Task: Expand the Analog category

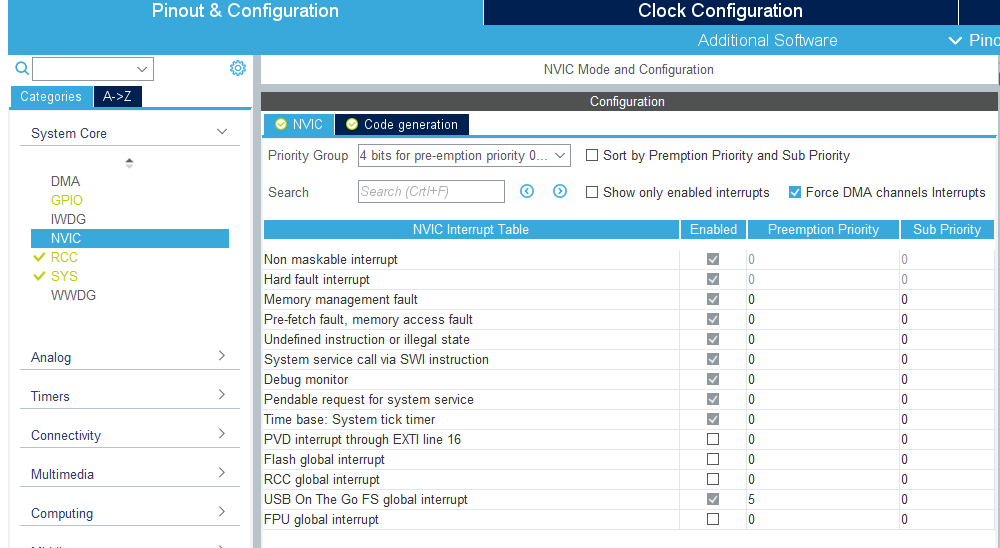Action: click(x=222, y=356)
